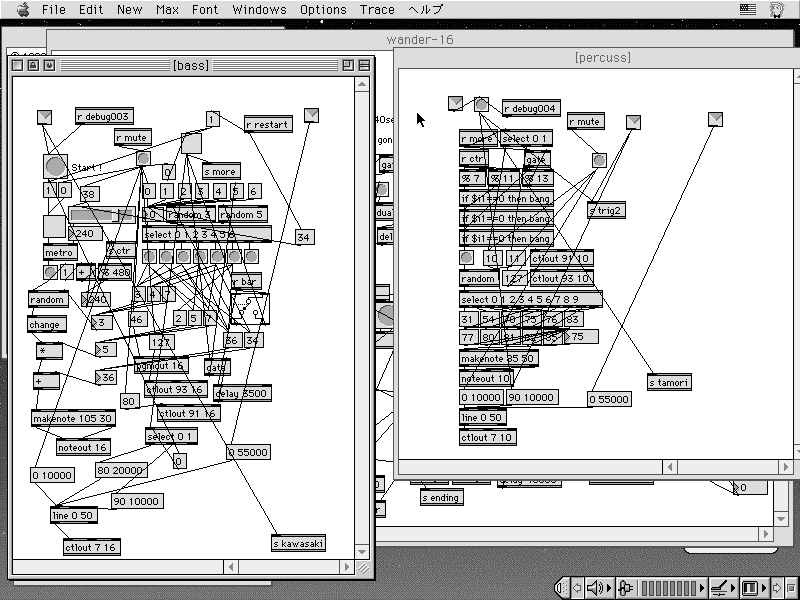Open the Apple menu
Screen dimensions: 800x600
(23, 9)
